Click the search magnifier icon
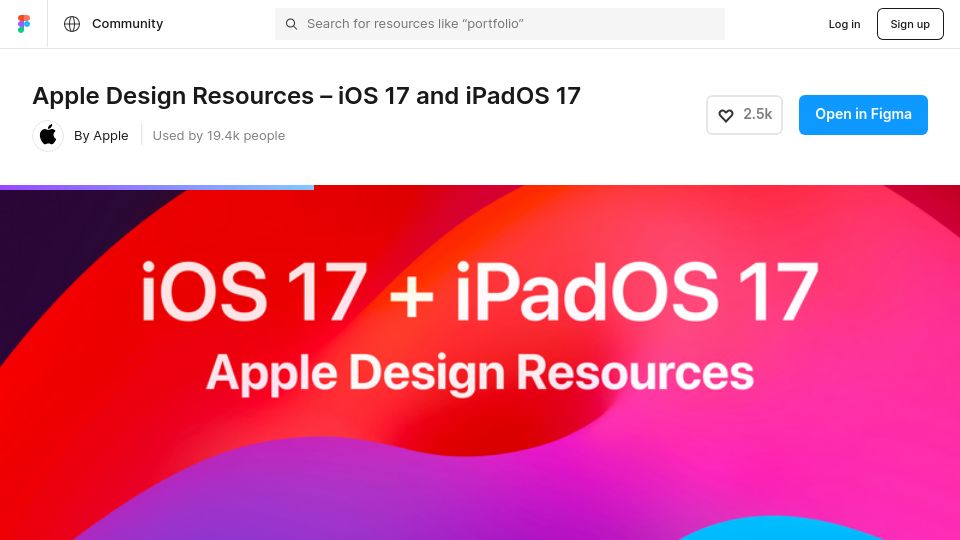 pos(291,24)
